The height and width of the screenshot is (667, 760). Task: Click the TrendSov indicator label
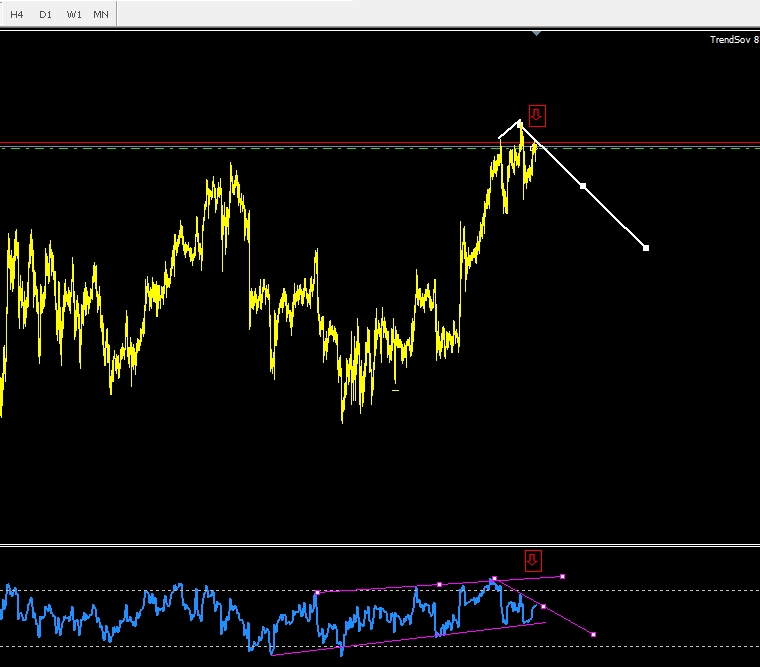[x=734, y=40]
